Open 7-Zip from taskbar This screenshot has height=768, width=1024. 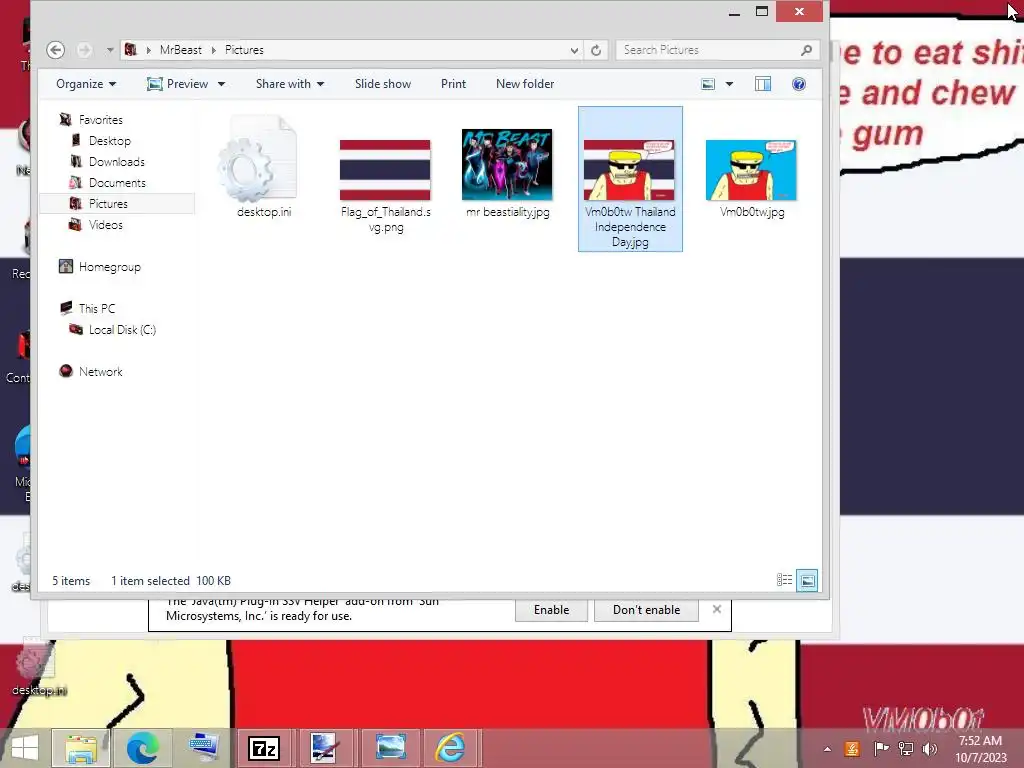pyautogui.click(x=264, y=748)
